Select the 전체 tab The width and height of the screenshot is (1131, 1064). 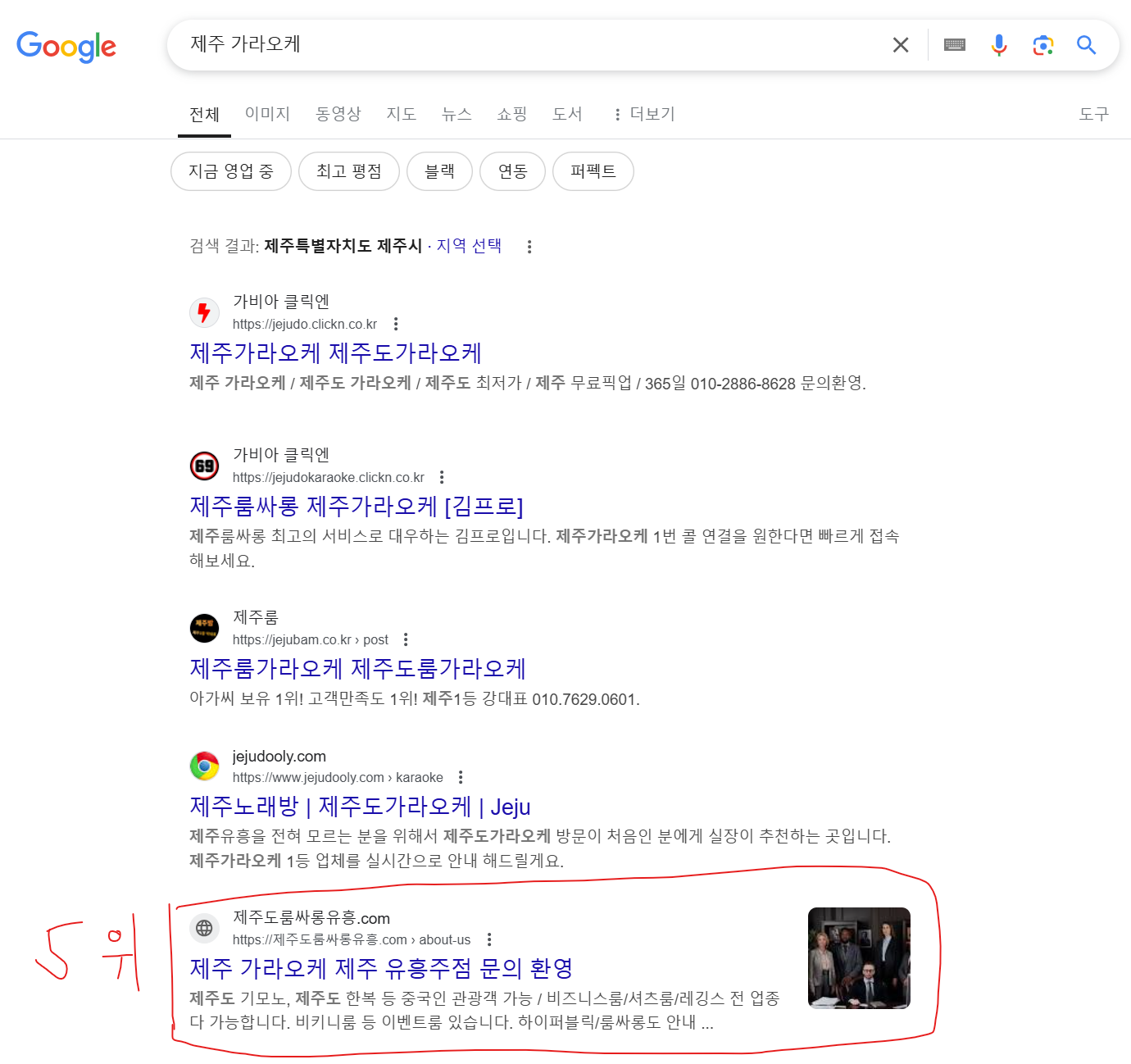(x=204, y=114)
